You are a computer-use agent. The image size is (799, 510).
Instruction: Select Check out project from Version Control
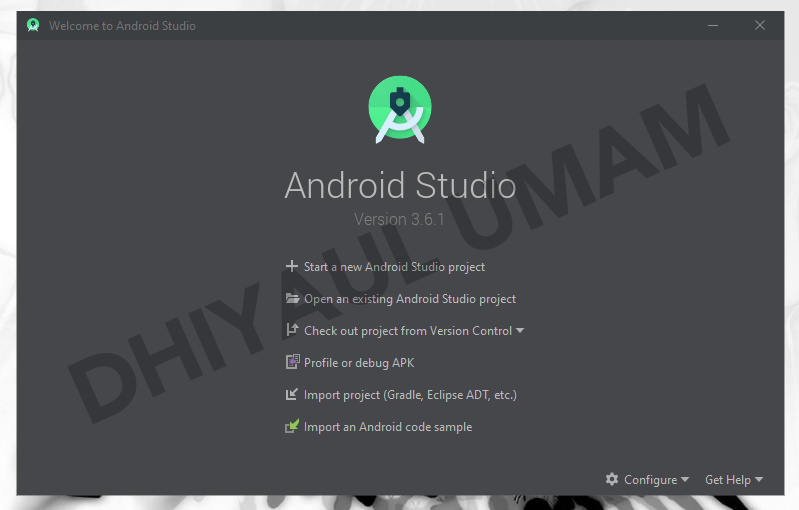point(408,331)
